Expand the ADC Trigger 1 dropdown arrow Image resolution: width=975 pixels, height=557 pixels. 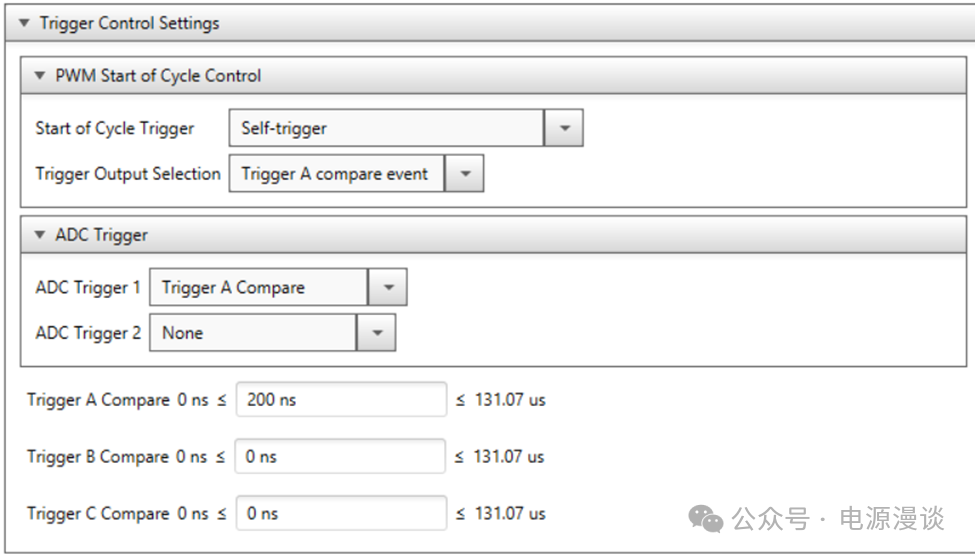pyautogui.click(x=388, y=288)
